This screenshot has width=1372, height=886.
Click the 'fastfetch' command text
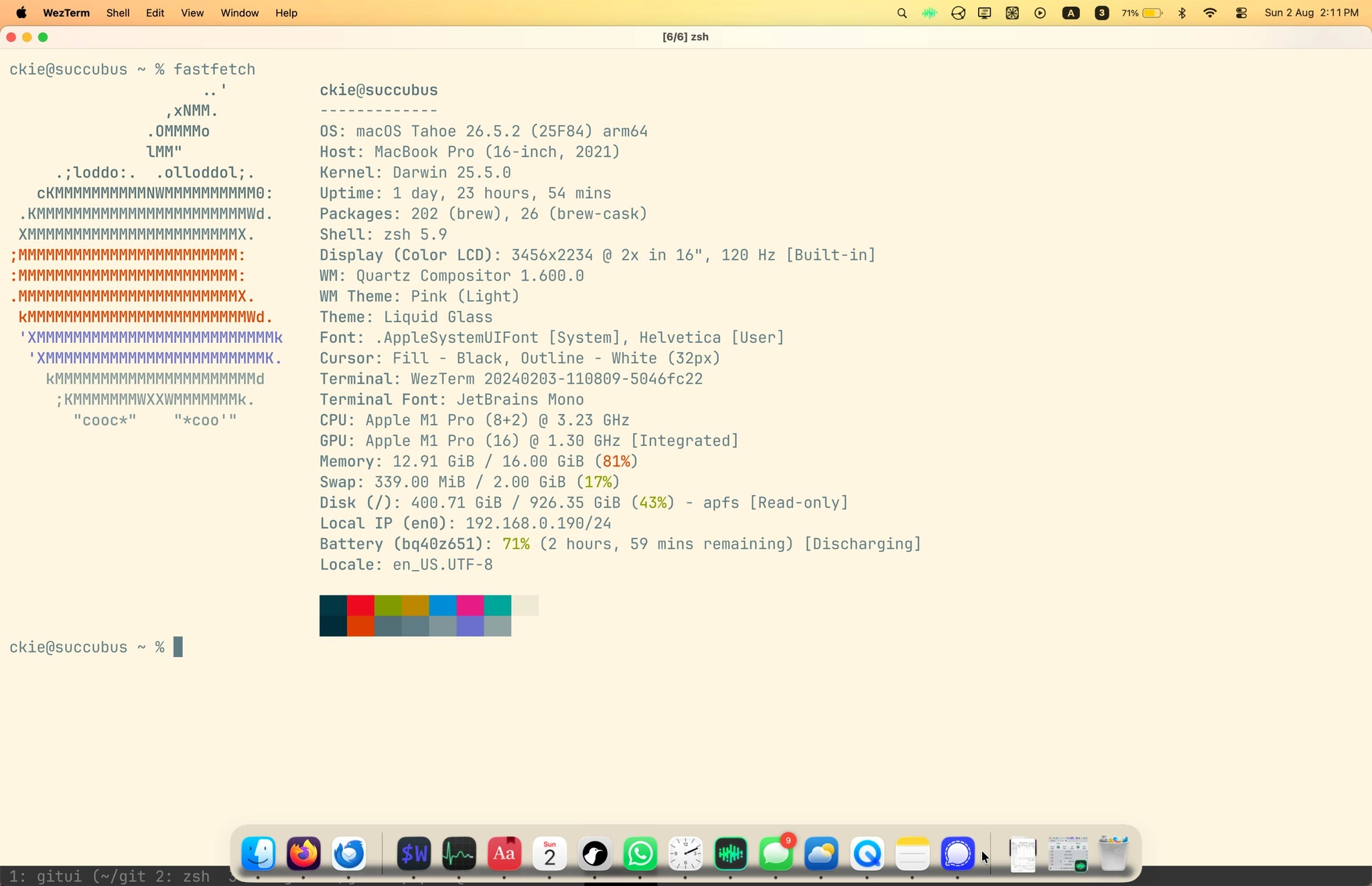214,70
